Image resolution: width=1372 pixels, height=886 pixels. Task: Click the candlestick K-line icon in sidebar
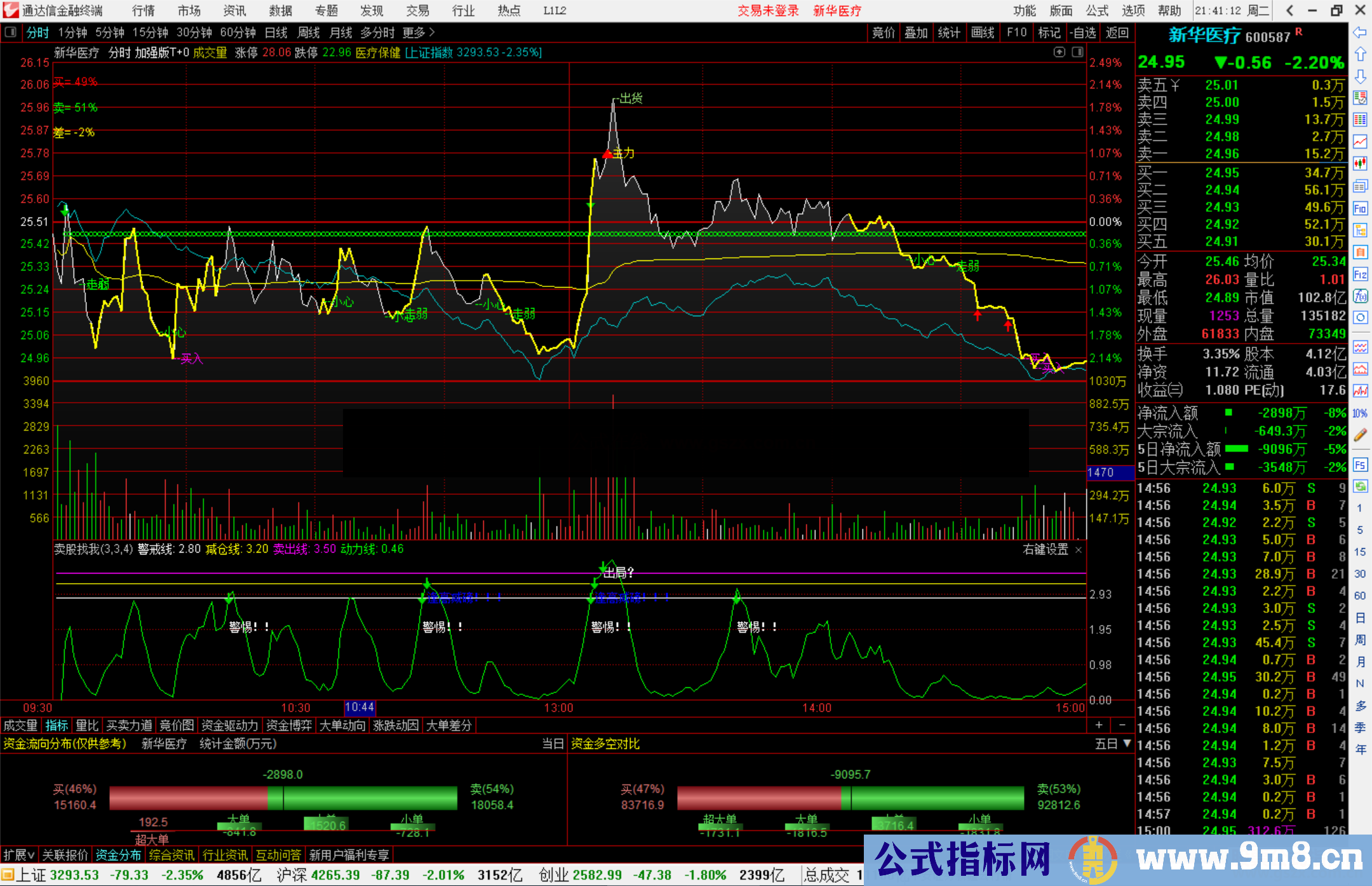pos(1360,164)
